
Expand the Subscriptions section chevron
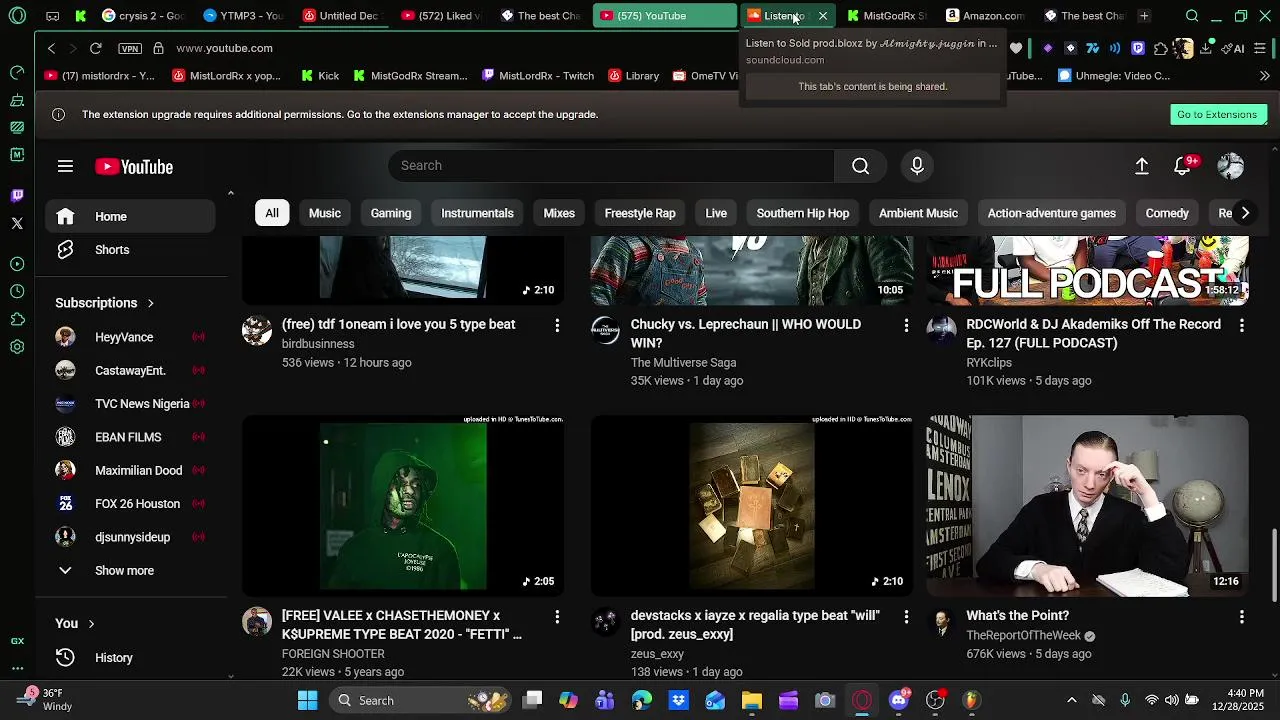[x=150, y=303]
